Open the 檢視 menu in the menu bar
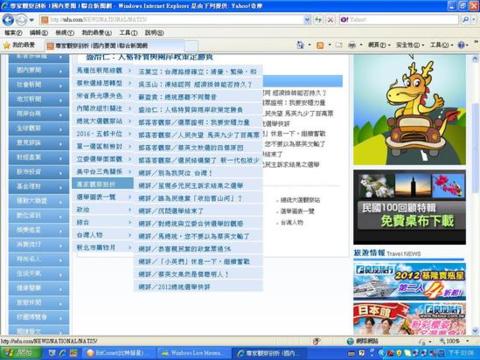Image resolution: width=480 pixels, height=360 pixels. pos(64,33)
